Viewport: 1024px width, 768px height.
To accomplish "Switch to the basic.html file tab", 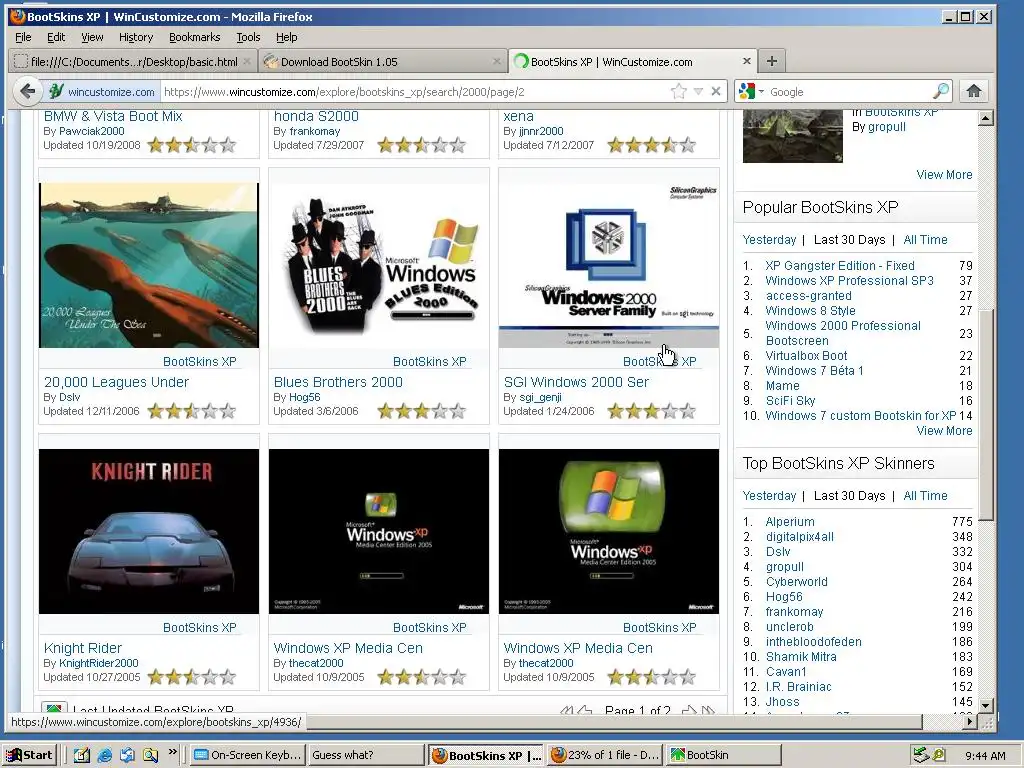I will (133, 61).
